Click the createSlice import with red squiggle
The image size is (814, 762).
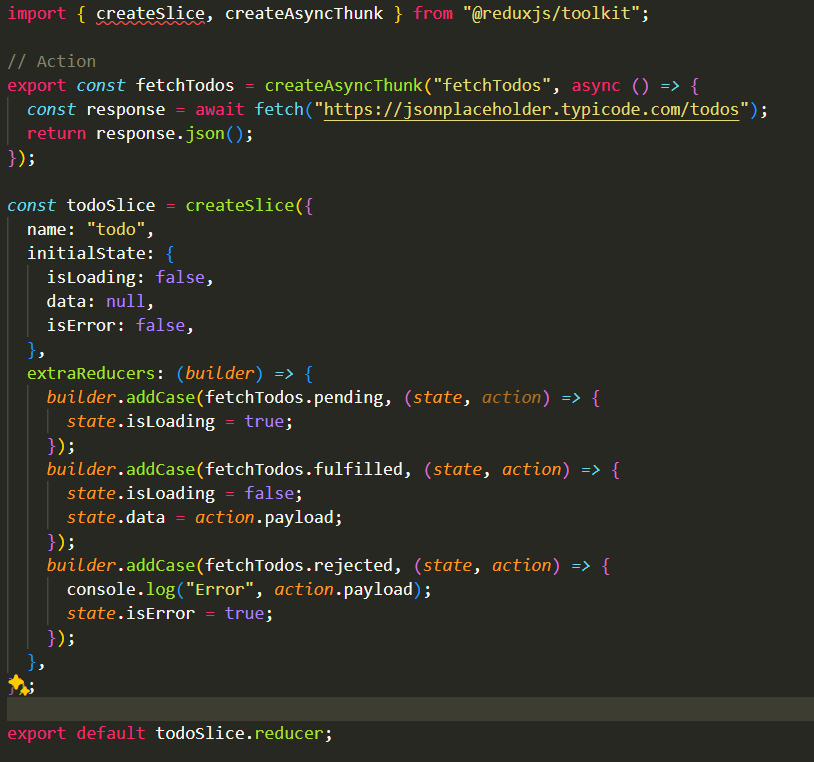coord(151,13)
